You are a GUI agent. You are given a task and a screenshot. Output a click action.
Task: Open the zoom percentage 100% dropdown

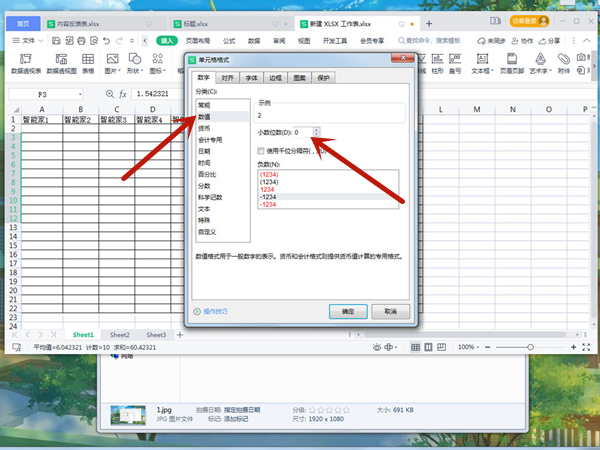click(468, 346)
